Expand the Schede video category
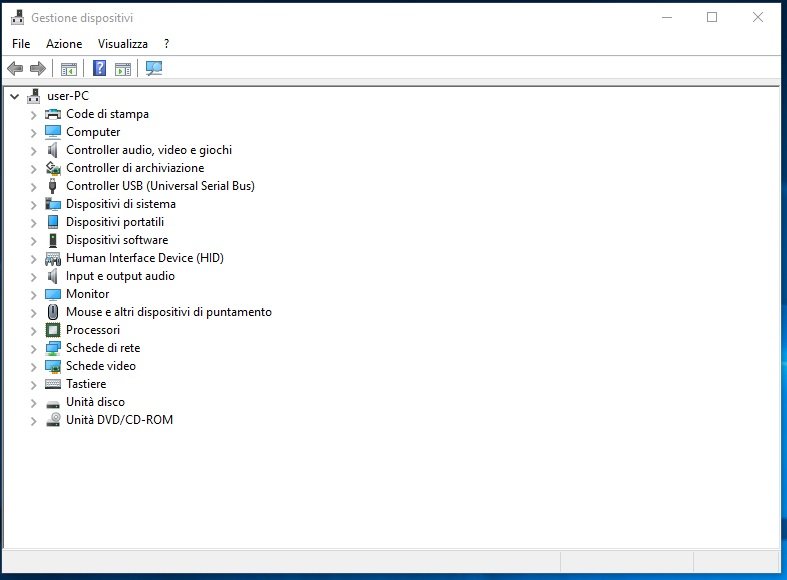The height and width of the screenshot is (580, 787). tap(34, 367)
